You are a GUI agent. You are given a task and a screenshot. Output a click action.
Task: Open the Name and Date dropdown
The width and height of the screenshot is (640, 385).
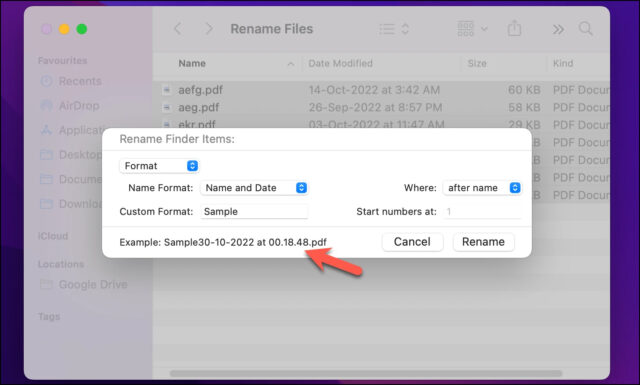click(254, 188)
